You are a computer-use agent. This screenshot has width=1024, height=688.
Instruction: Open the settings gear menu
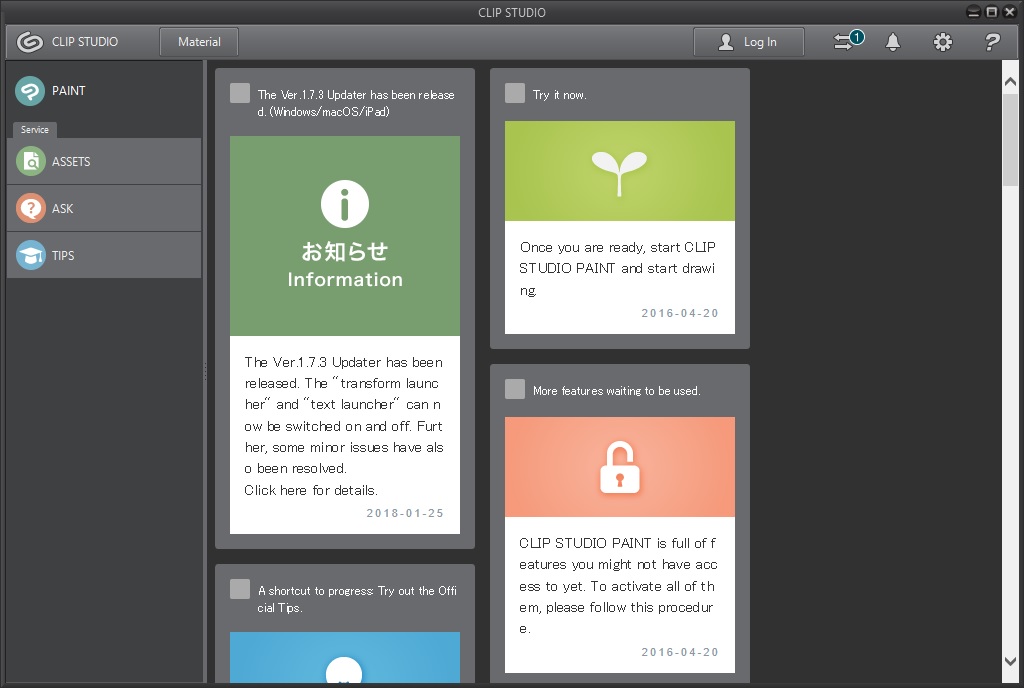942,42
